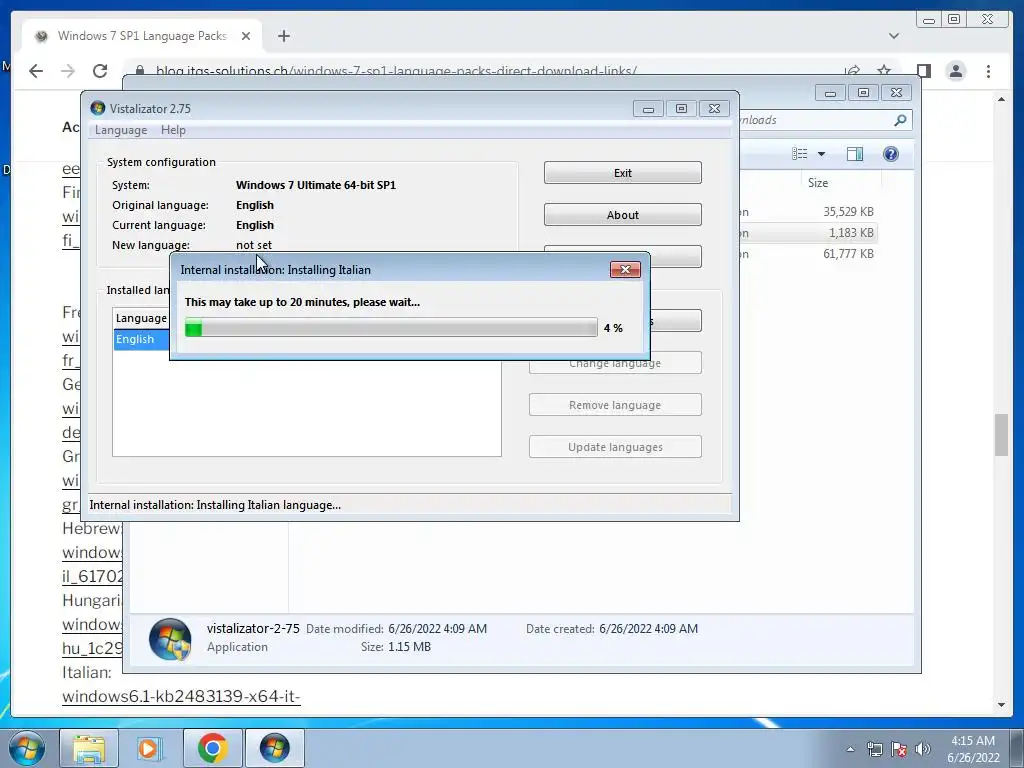1024x768 pixels.
Task: Open a new Chrome tab
Action: [x=283, y=36]
